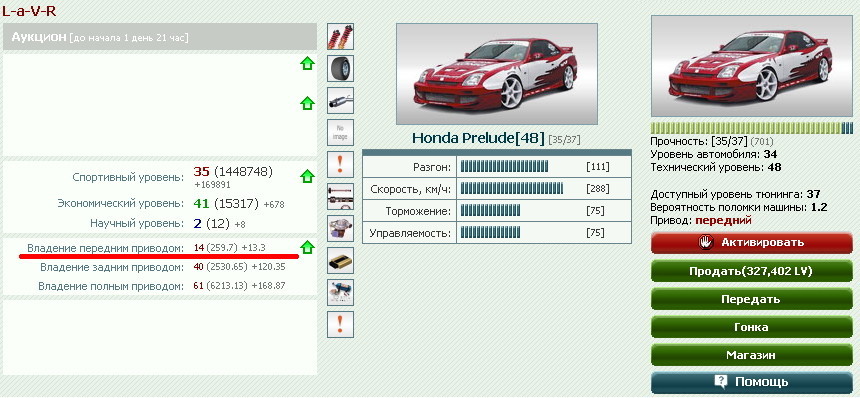Click the last exclamation icon in parts column
The height and width of the screenshot is (398, 860).
341,325
